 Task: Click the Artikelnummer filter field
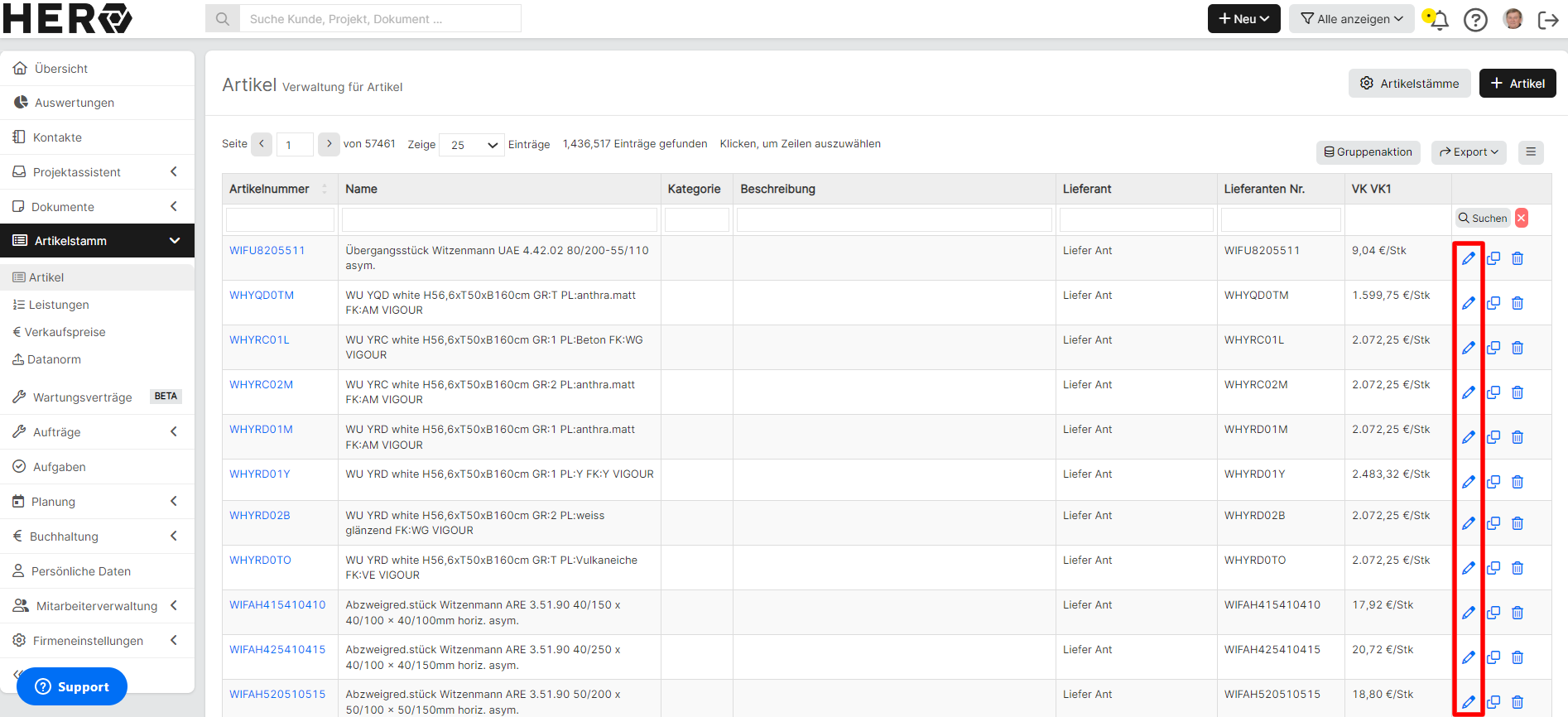pyautogui.click(x=280, y=219)
